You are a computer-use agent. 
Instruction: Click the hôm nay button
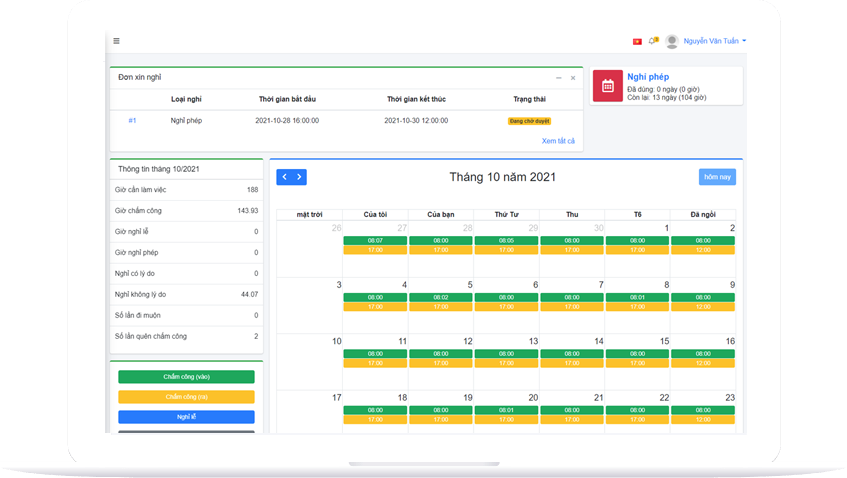pyautogui.click(x=716, y=177)
